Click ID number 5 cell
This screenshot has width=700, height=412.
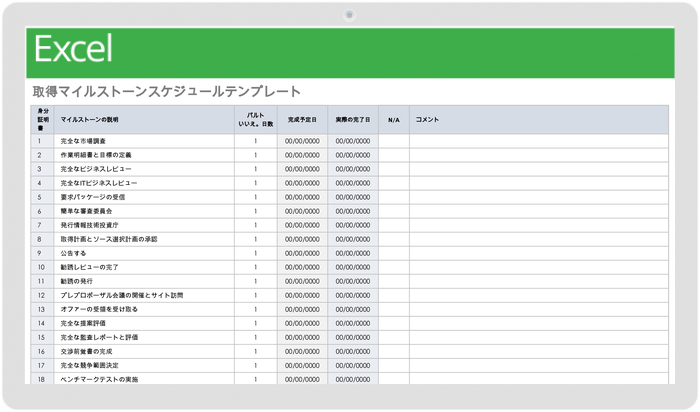pyautogui.click(x=42, y=197)
